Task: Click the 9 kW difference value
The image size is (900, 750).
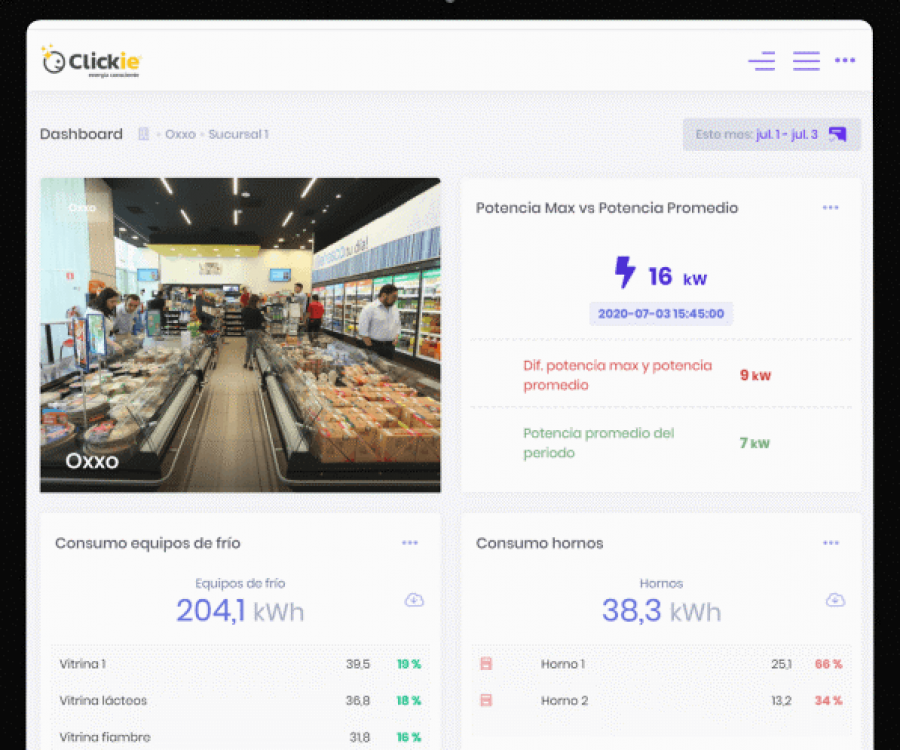Action: (x=755, y=375)
